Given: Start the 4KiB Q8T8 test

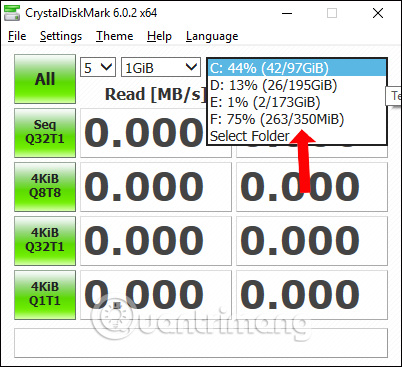Looking at the screenshot, I should coord(45,187).
